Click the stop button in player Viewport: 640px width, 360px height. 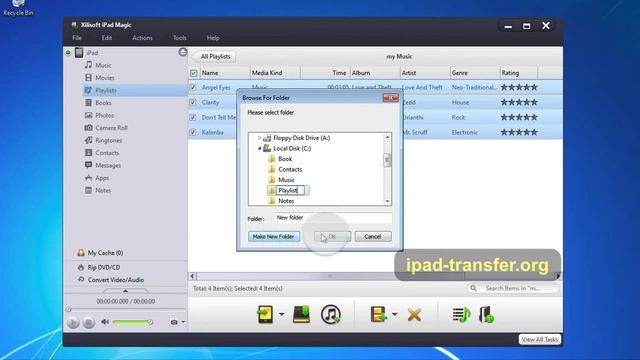[x=89, y=322]
